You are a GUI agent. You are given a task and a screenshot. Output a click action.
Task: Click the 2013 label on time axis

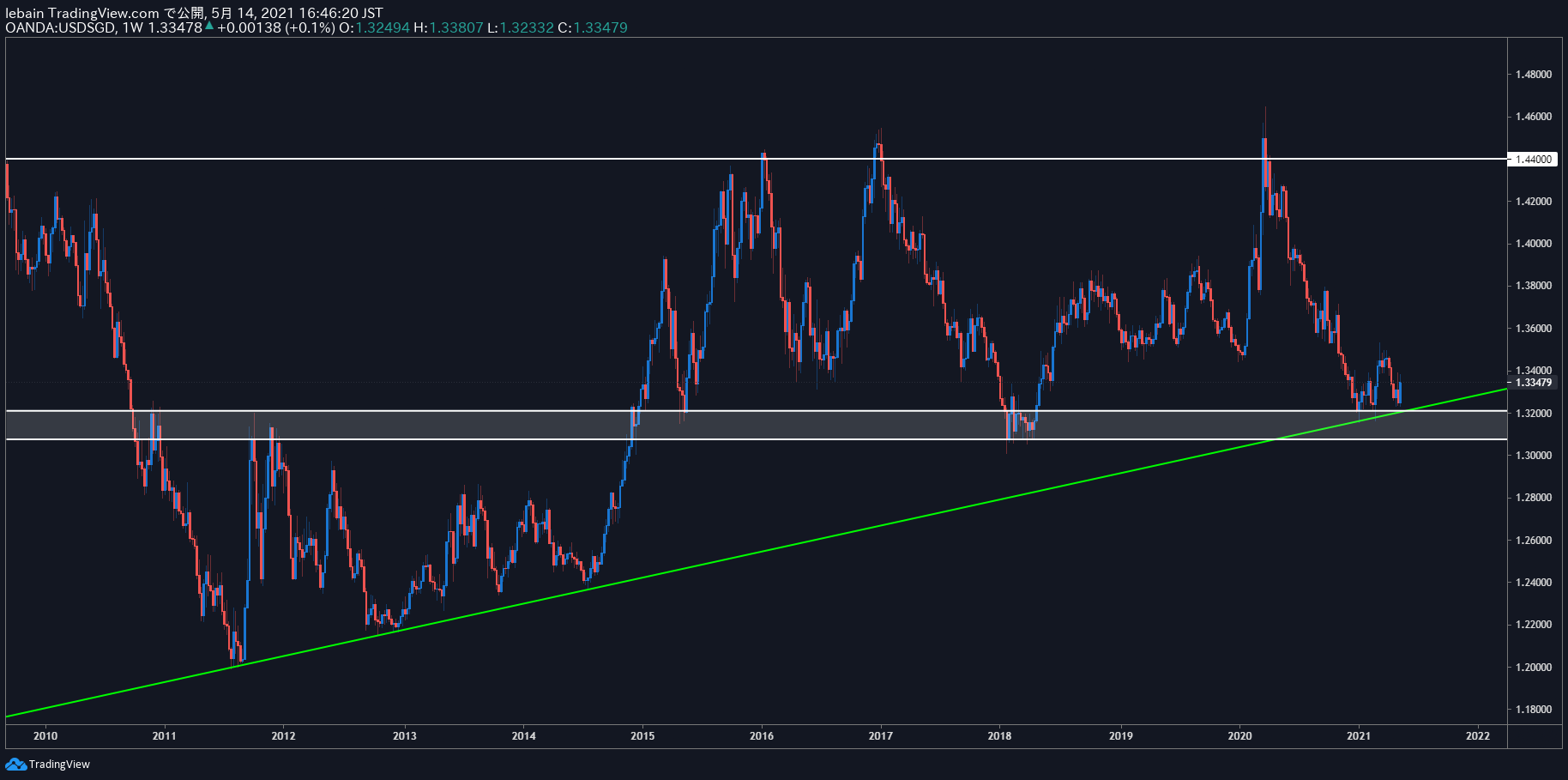click(404, 735)
